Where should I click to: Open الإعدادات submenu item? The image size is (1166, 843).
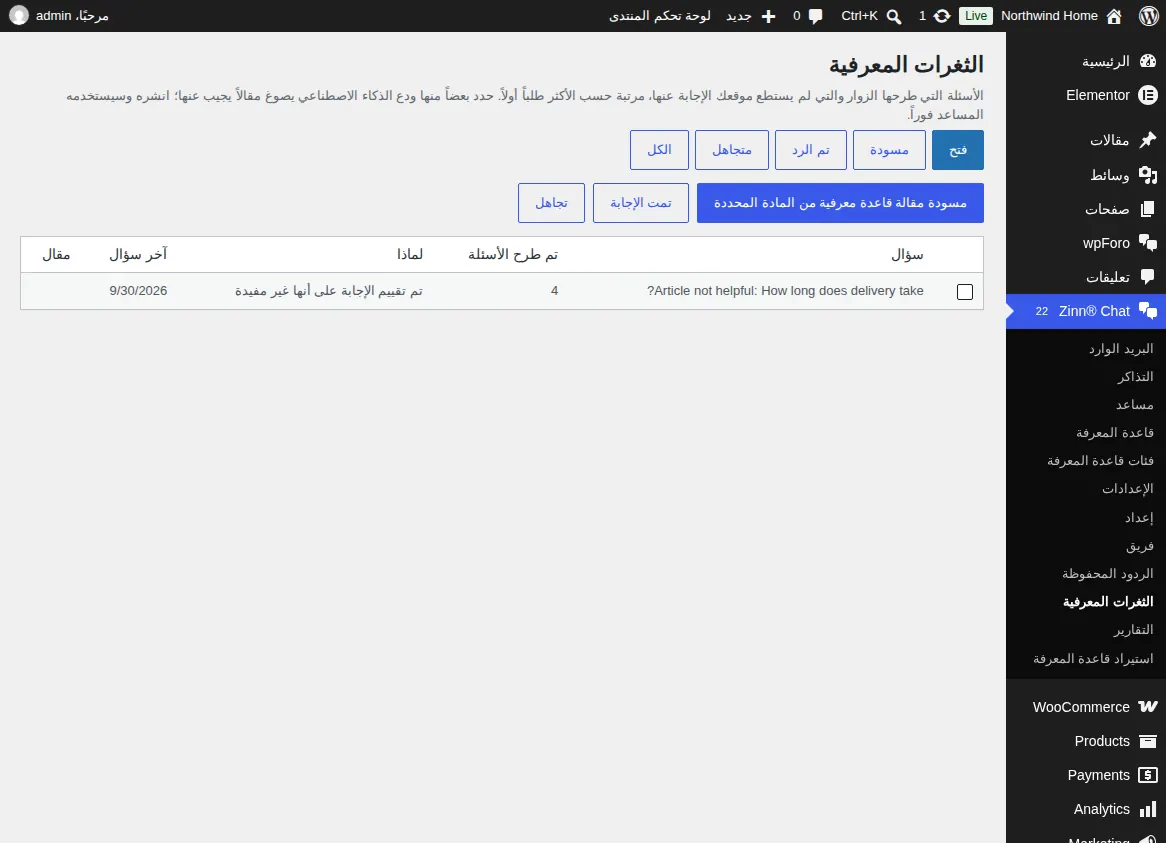[x=1127, y=488]
